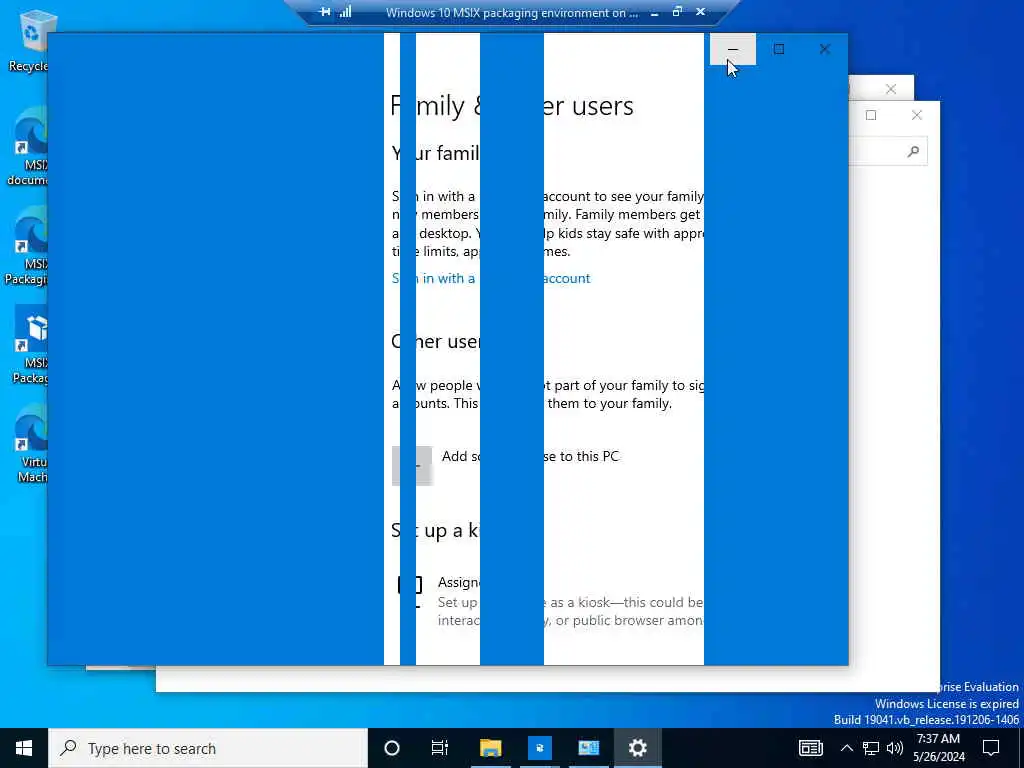Switch to the taskbar app right of MSIX tool
The height and width of the screenshot is (768, 1024).
(x=588, y=748)
